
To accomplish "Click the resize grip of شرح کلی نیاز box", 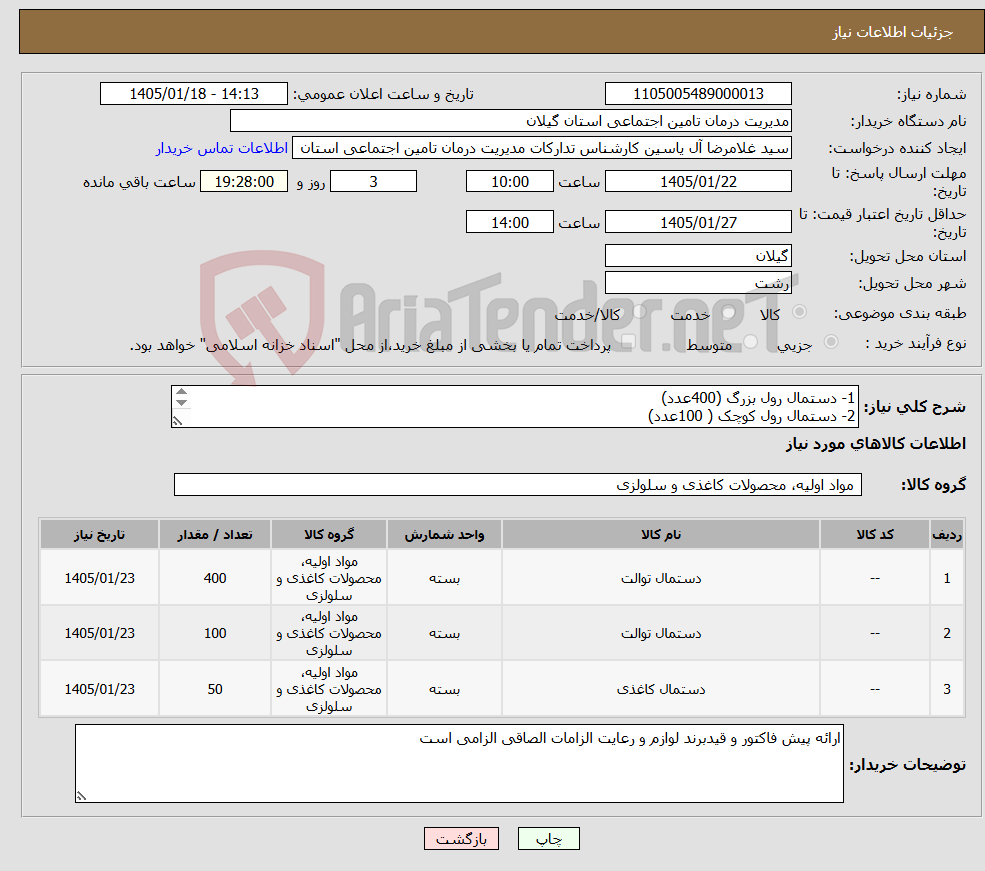I will point(178,421).
